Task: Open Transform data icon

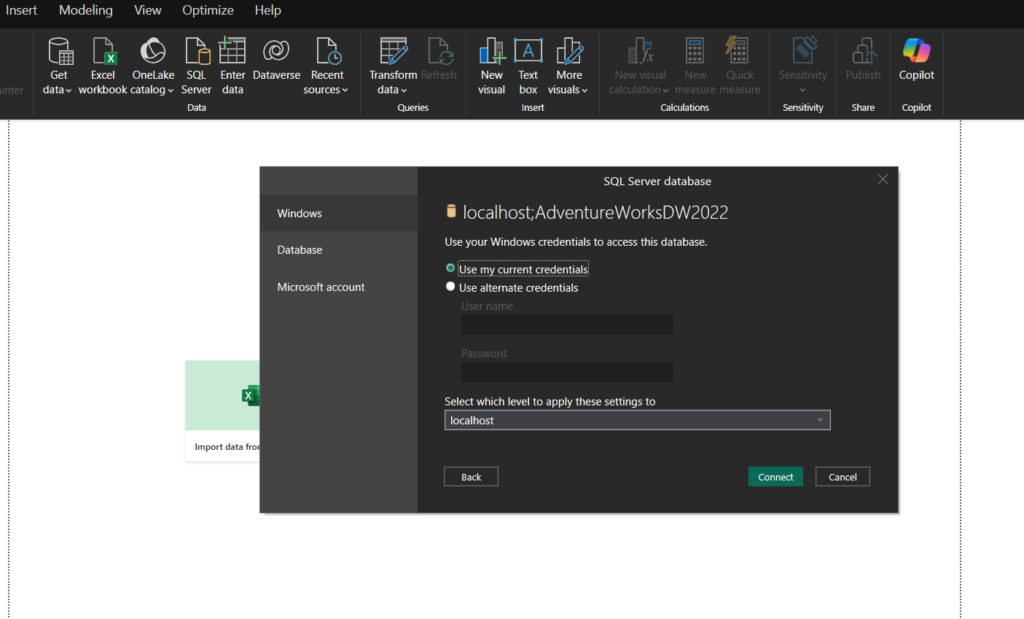Action: coord(393,52)
